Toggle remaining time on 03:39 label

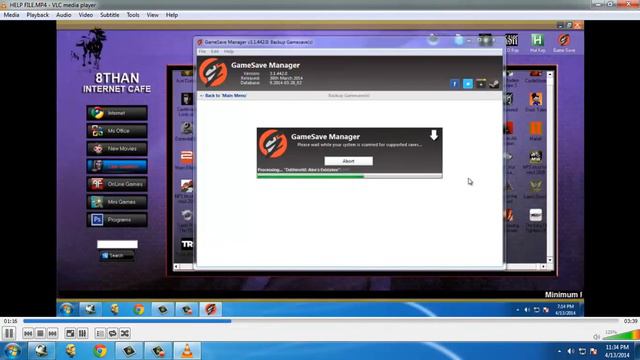click(631, 321)
